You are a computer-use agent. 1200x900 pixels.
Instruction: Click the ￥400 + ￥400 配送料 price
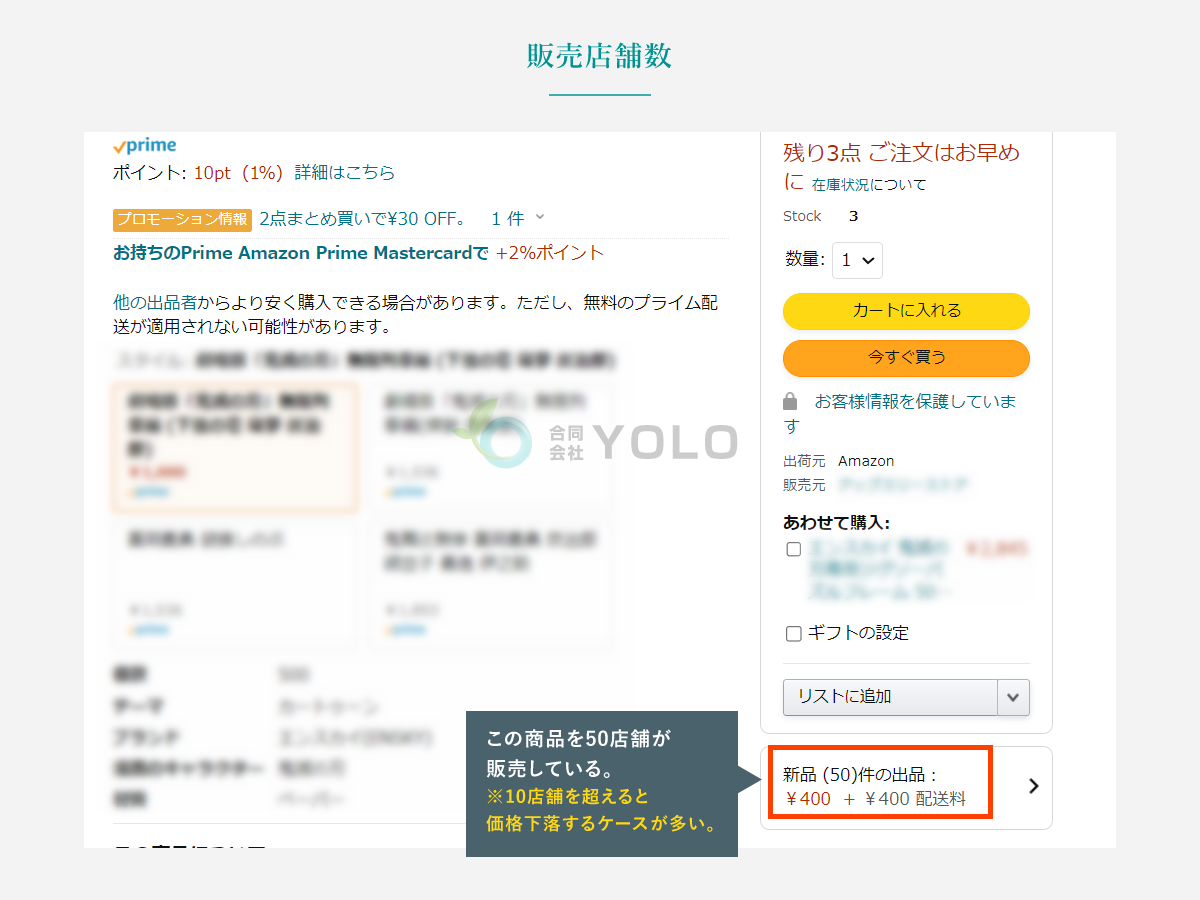pyautogui.click(x=876, y=799)
